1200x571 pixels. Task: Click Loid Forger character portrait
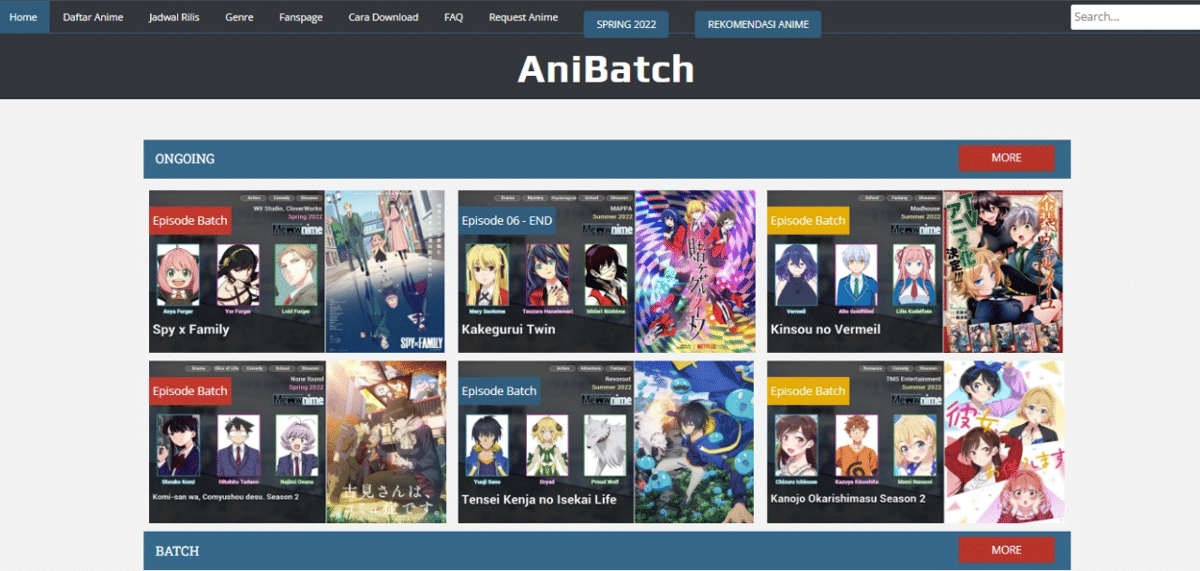click(x=296, y=275)
